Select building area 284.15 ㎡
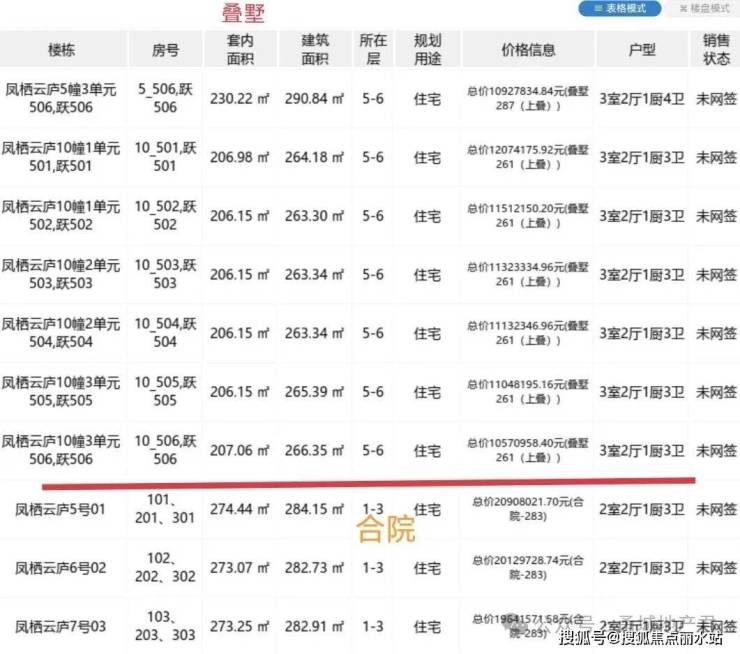This screenshot has height=654, width=740. click(x=314, y=509)
